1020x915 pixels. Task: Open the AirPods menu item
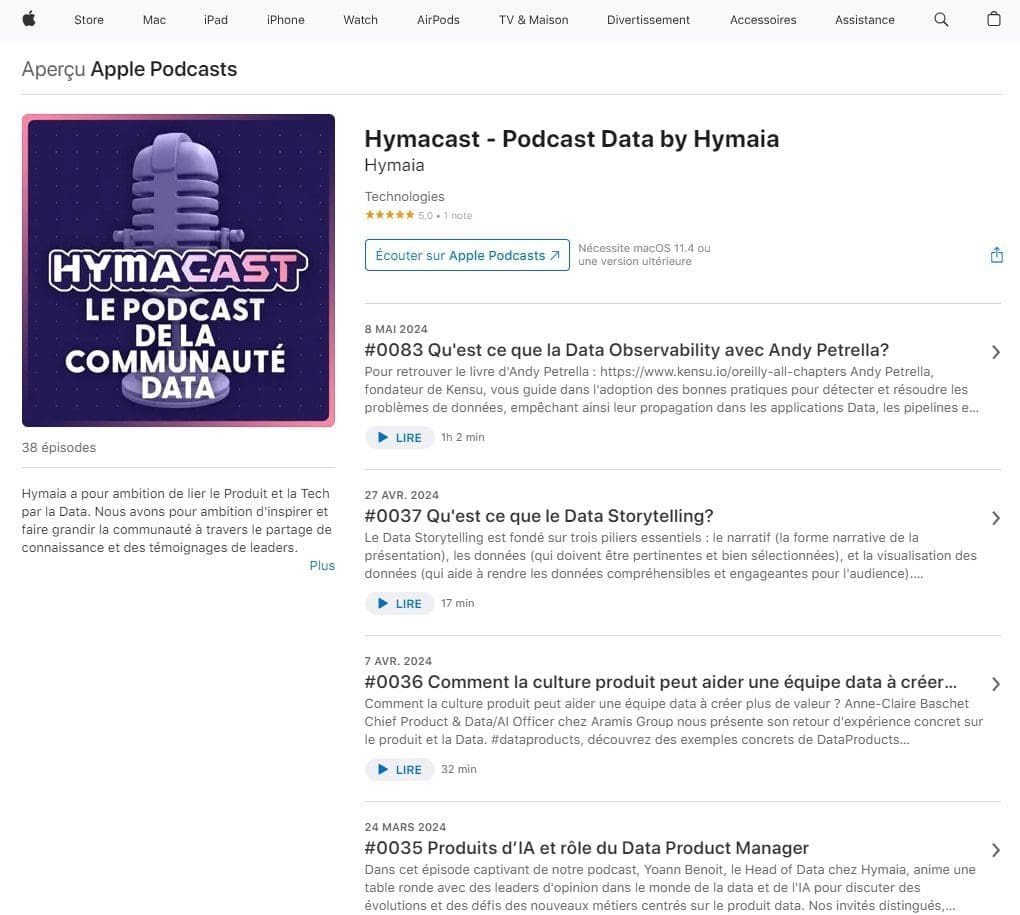tap(438, 20)
